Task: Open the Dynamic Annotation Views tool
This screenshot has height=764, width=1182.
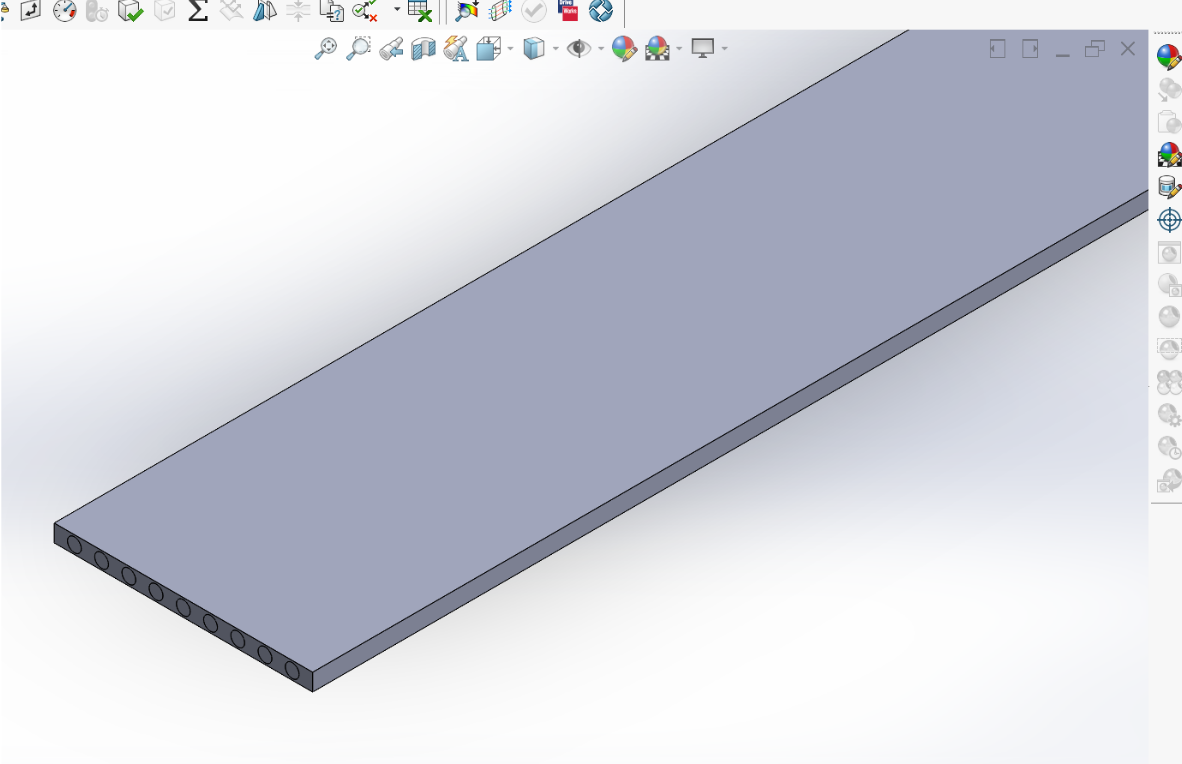Action: 455,48
